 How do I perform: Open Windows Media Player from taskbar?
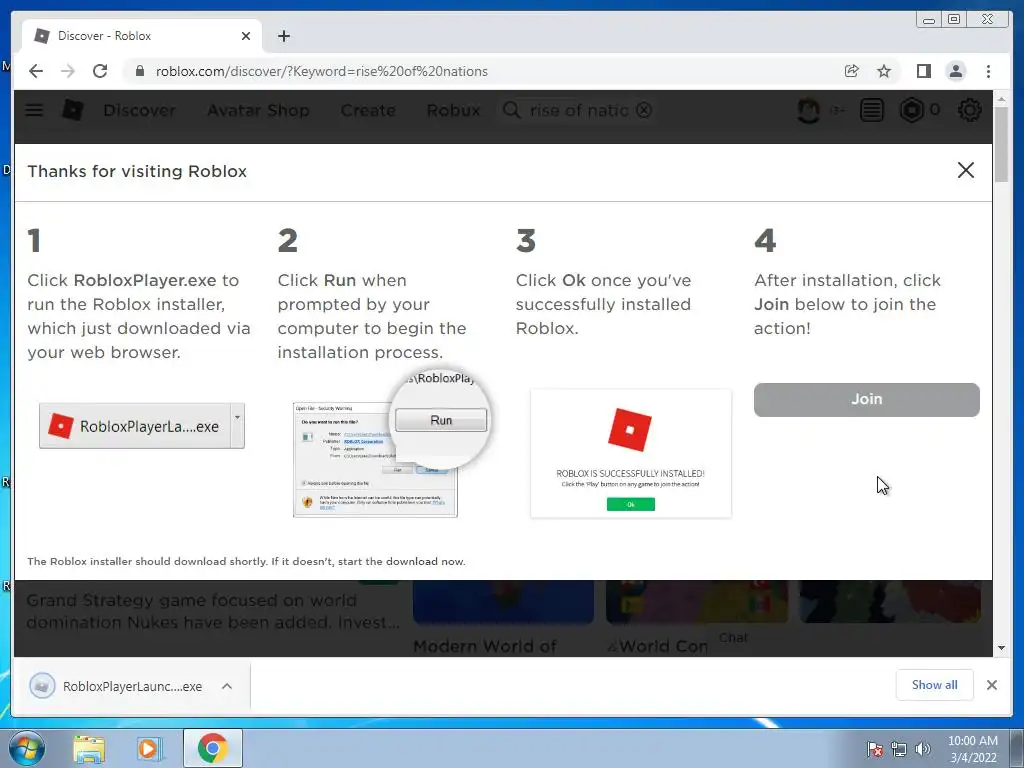tap(150, 748)
